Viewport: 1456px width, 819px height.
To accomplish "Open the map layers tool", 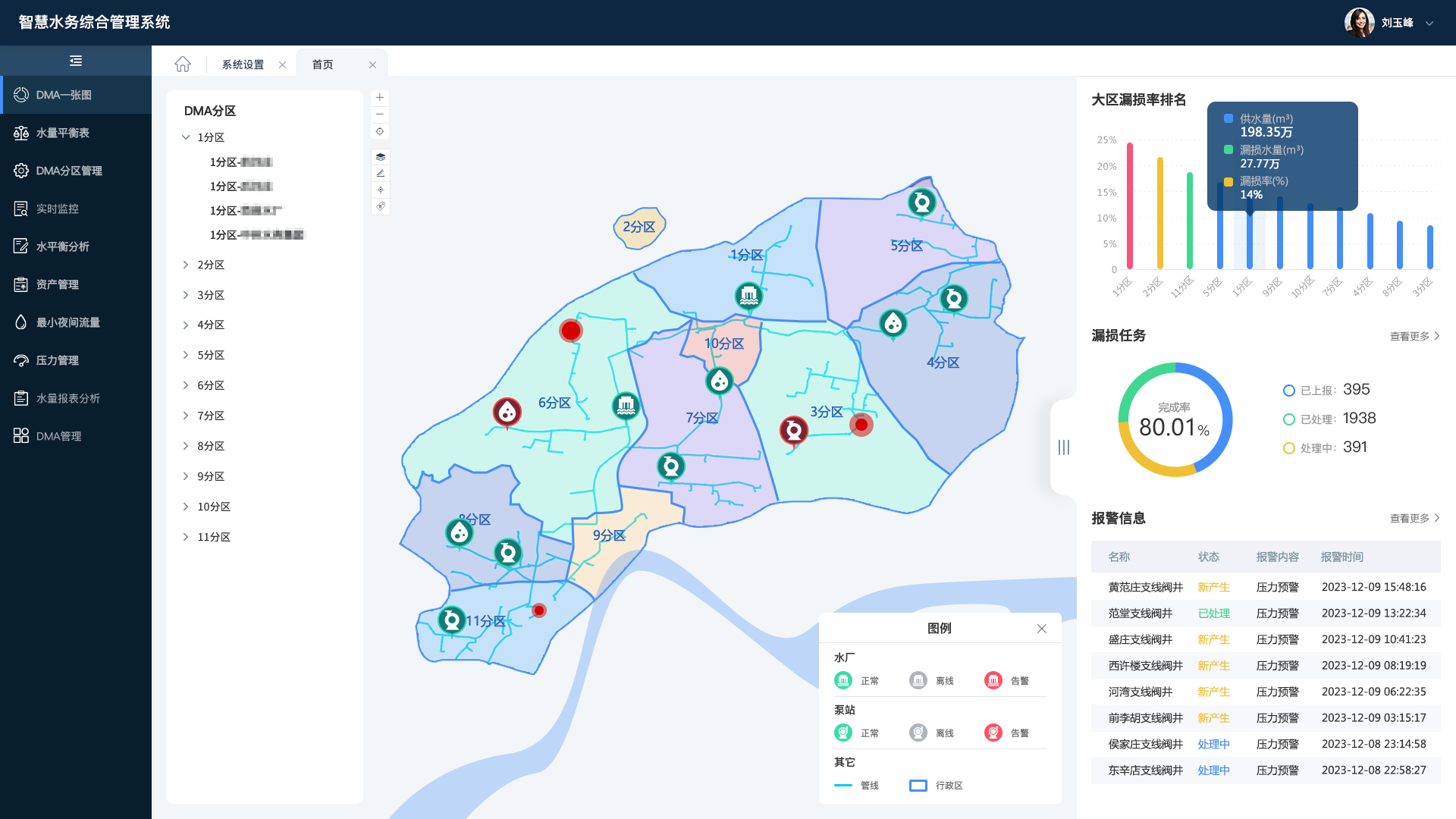I will tap(381, 157).
